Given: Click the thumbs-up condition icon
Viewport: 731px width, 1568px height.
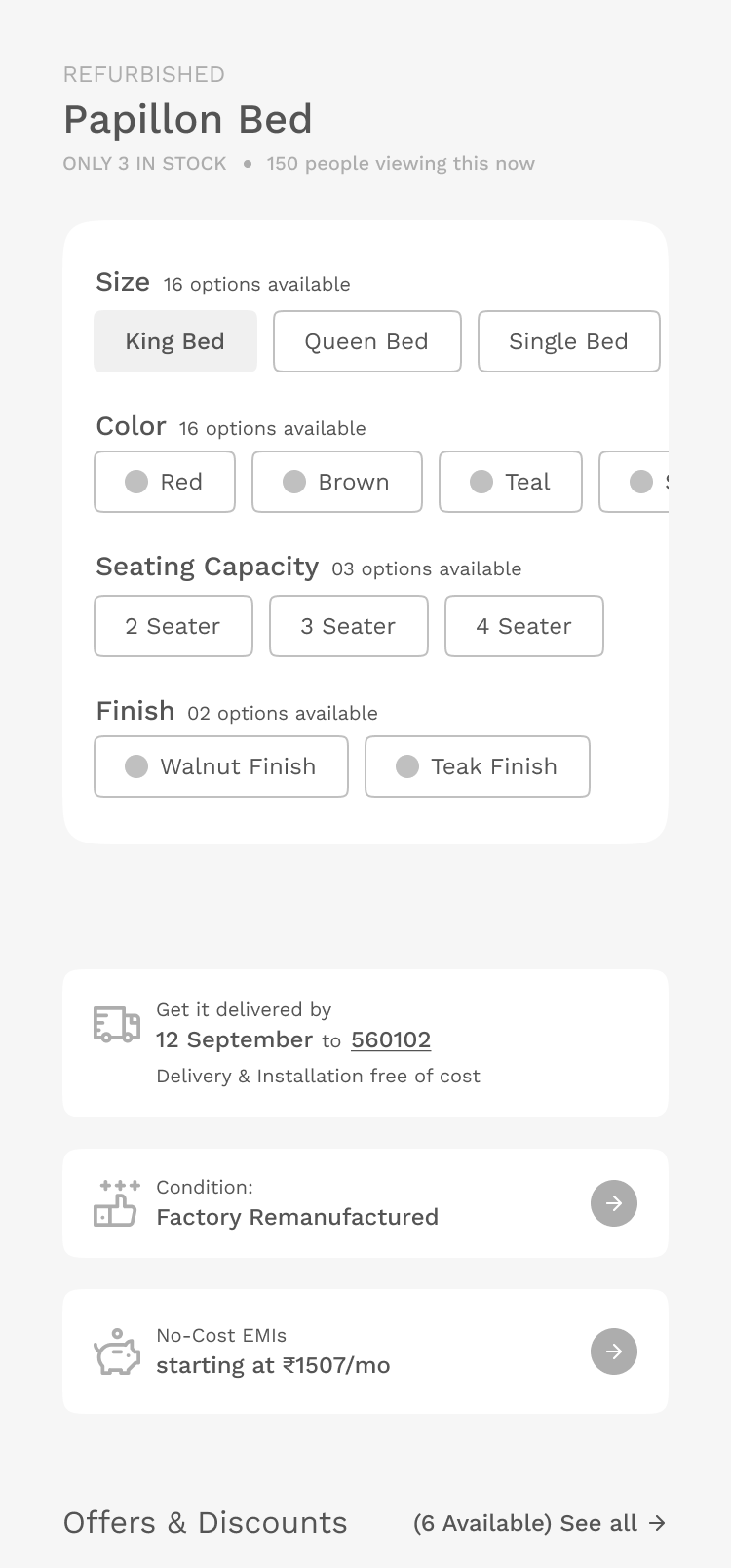Looking at the screenshot, I should [x=116, y=1203].
